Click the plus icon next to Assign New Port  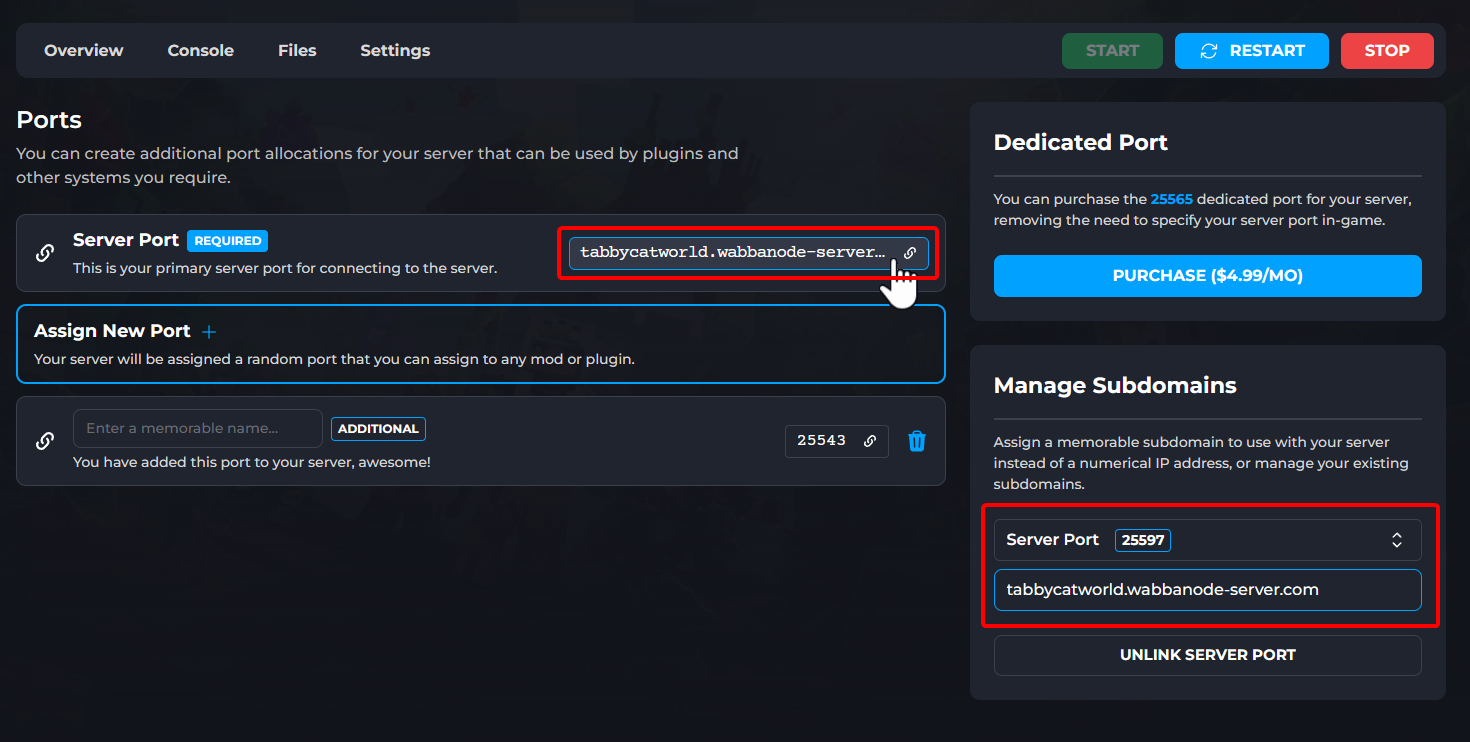click(x=209, y=331)
